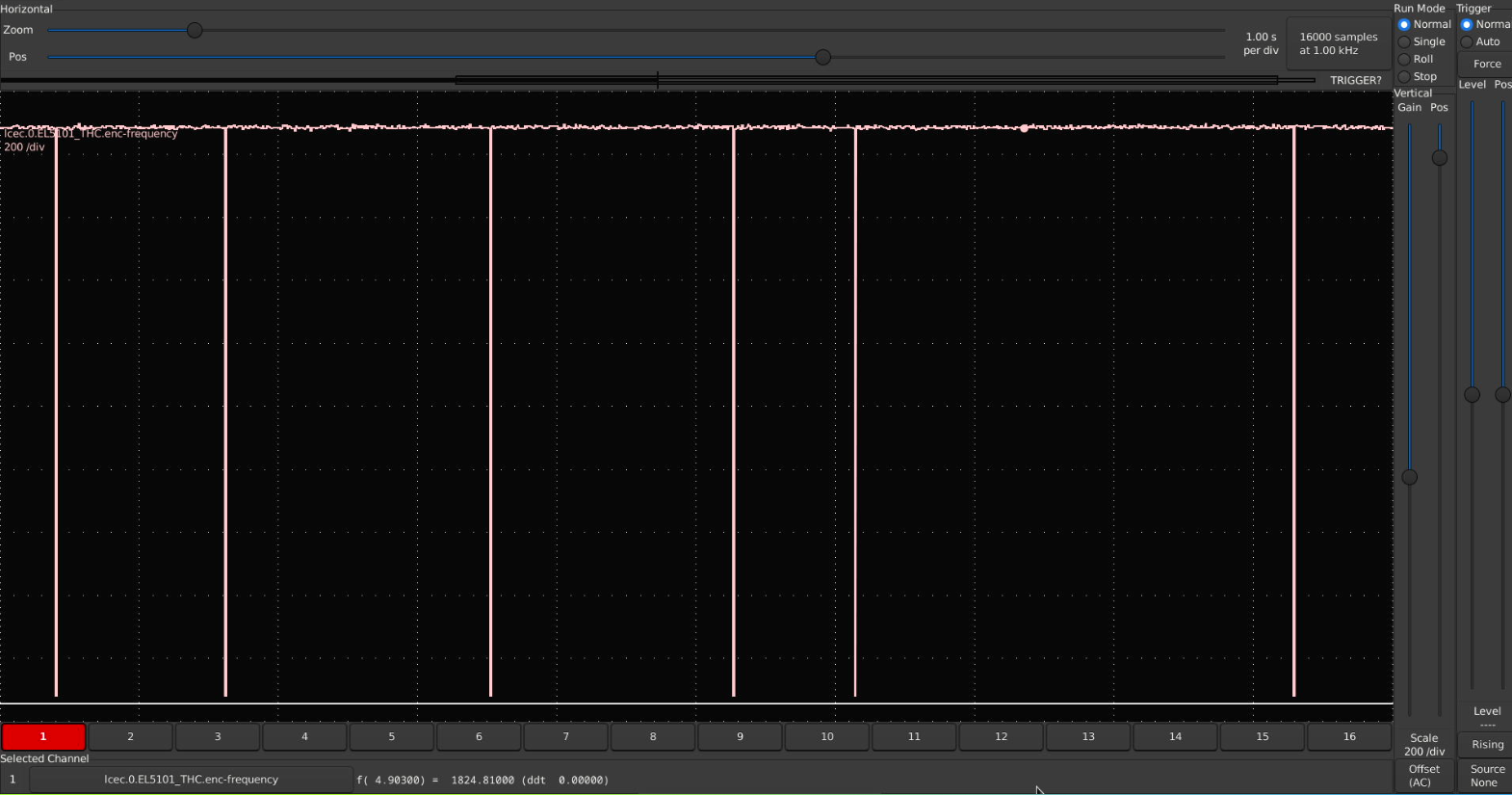
Task: Select channel 10 button
Action: pos(827,736)
